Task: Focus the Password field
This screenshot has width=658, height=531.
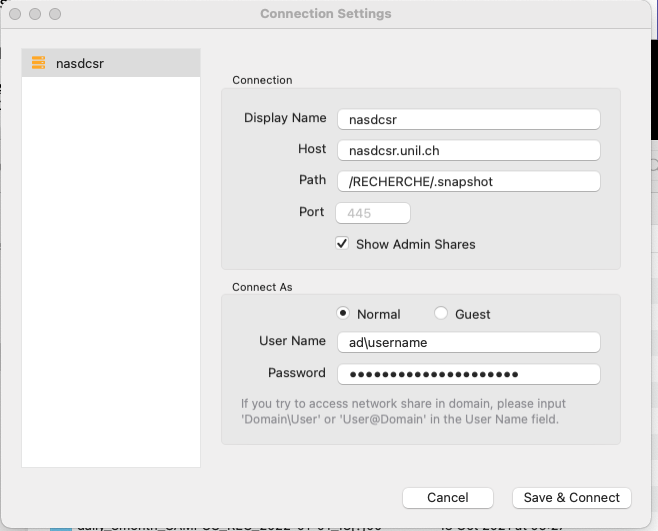Action: (468, 374)
